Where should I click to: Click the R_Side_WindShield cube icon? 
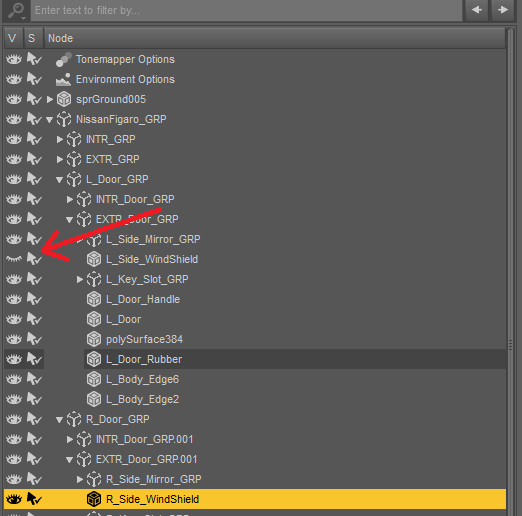[x=94, y=499]
